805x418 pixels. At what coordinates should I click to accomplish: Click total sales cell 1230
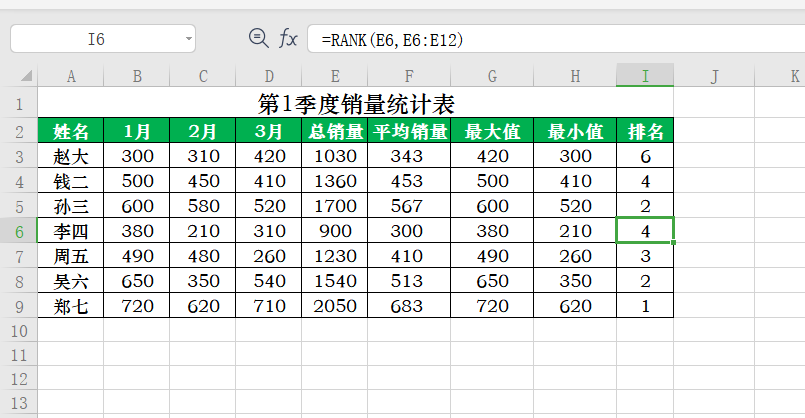tap(335, 256)
